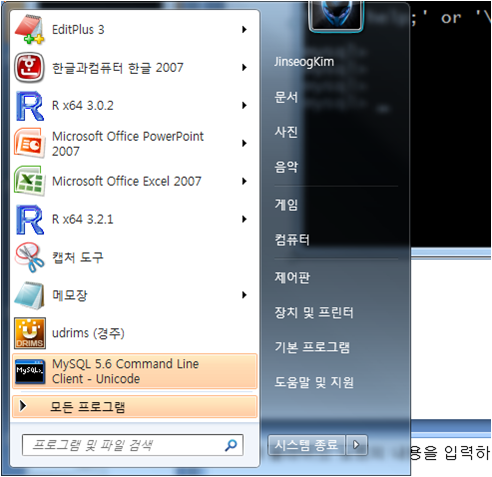Select 한글과컴퓨터 한글 2007 label
492x477 pixels.
(118, 68)
